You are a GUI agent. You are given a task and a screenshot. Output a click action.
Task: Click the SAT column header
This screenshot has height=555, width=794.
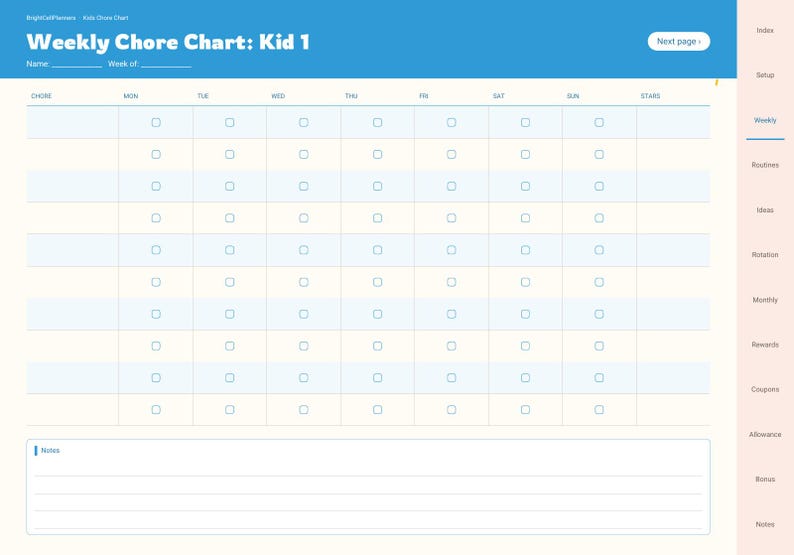[498, 96]
